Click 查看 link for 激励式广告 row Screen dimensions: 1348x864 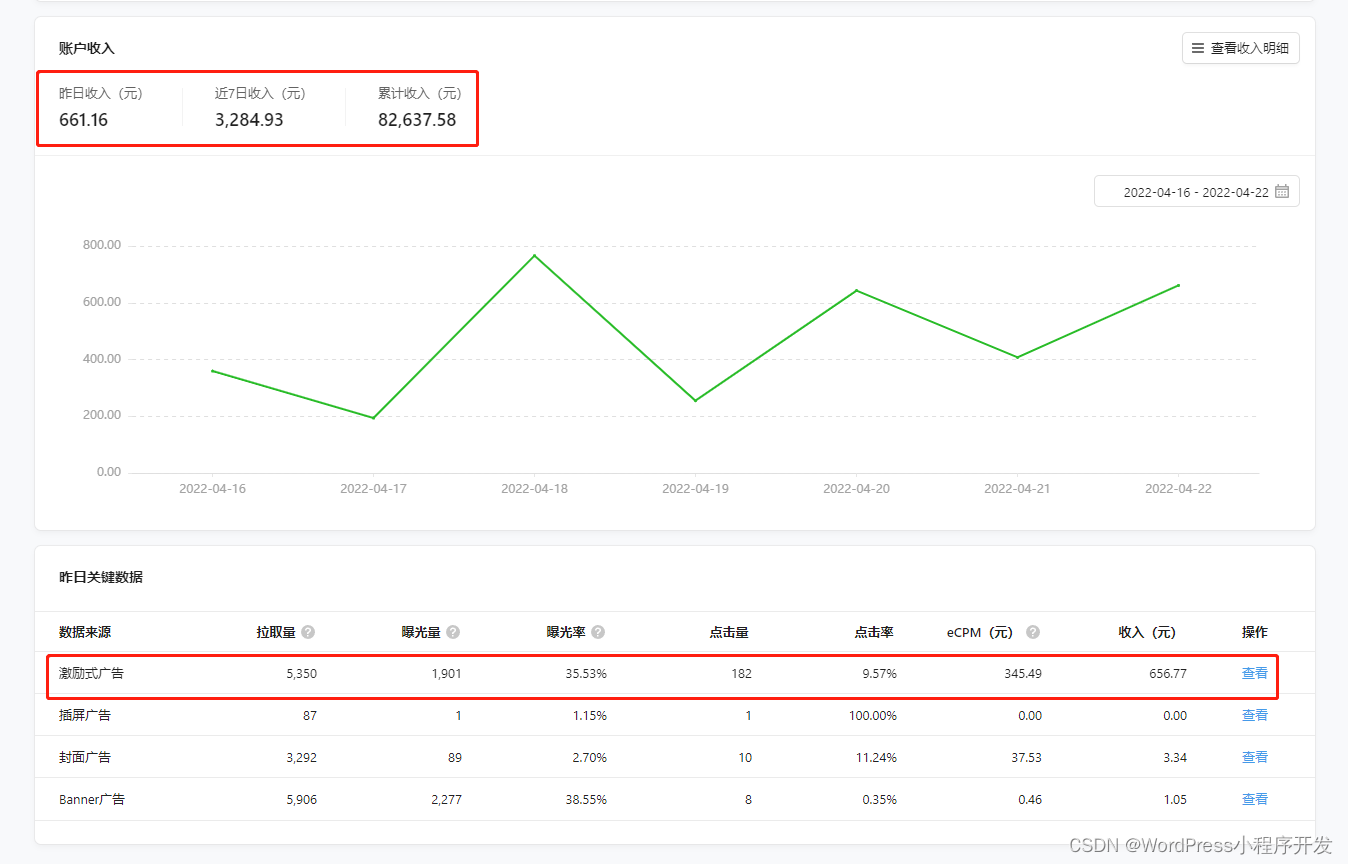tap(1254, 674)
